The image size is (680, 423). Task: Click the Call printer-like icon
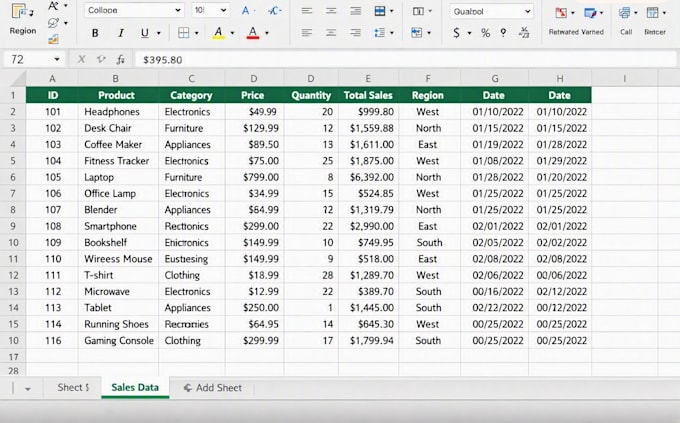(x=624, y=13)
